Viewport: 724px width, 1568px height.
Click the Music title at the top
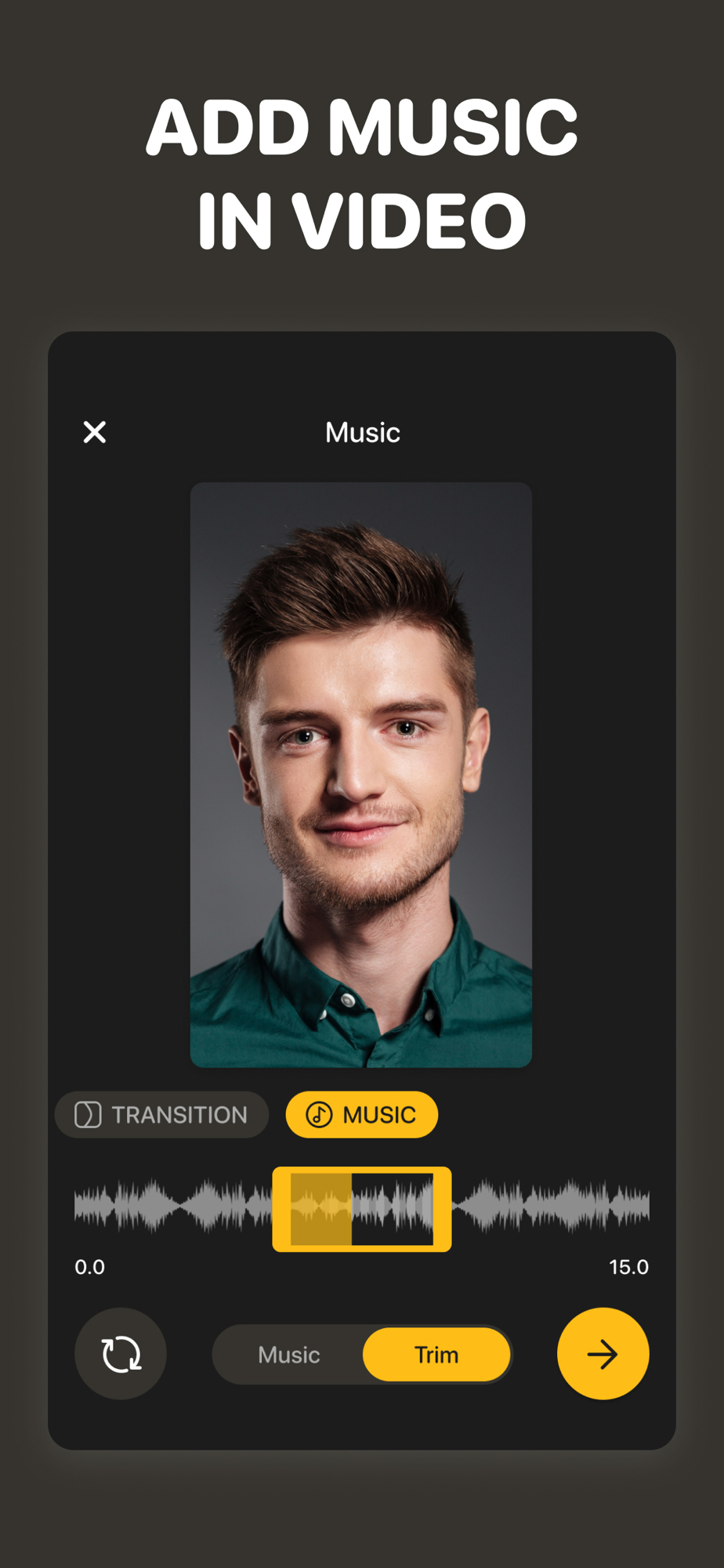pos(363,433)
